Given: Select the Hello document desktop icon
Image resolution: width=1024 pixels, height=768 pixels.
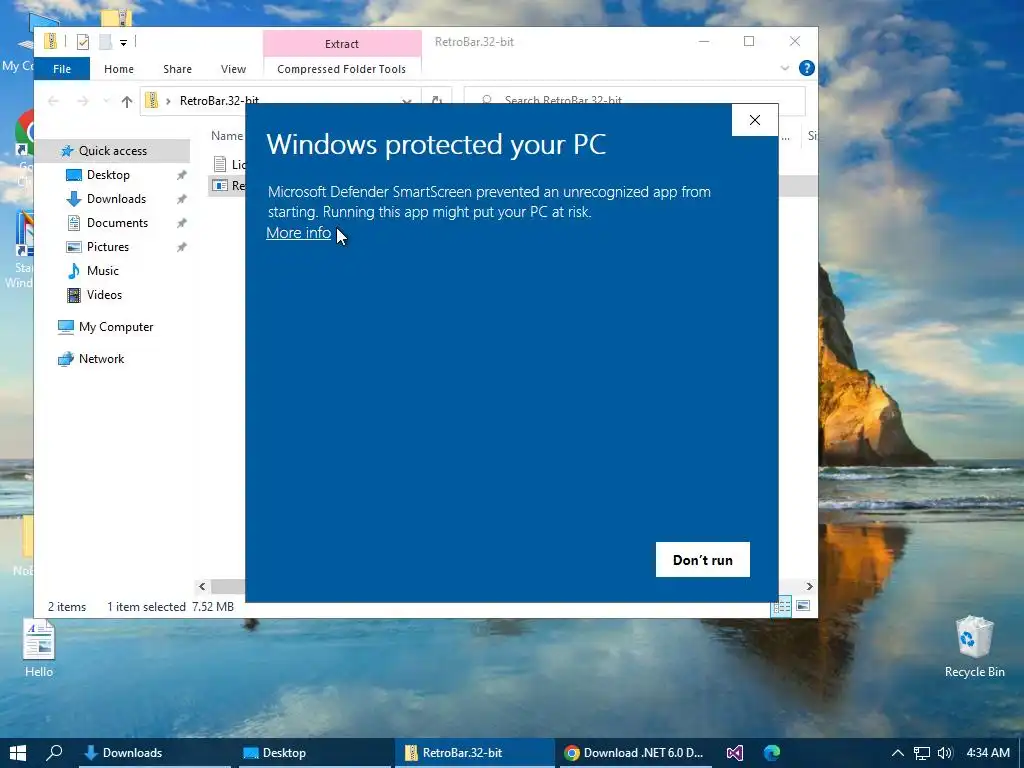Looking at the screenshot, I should point(39,648).
